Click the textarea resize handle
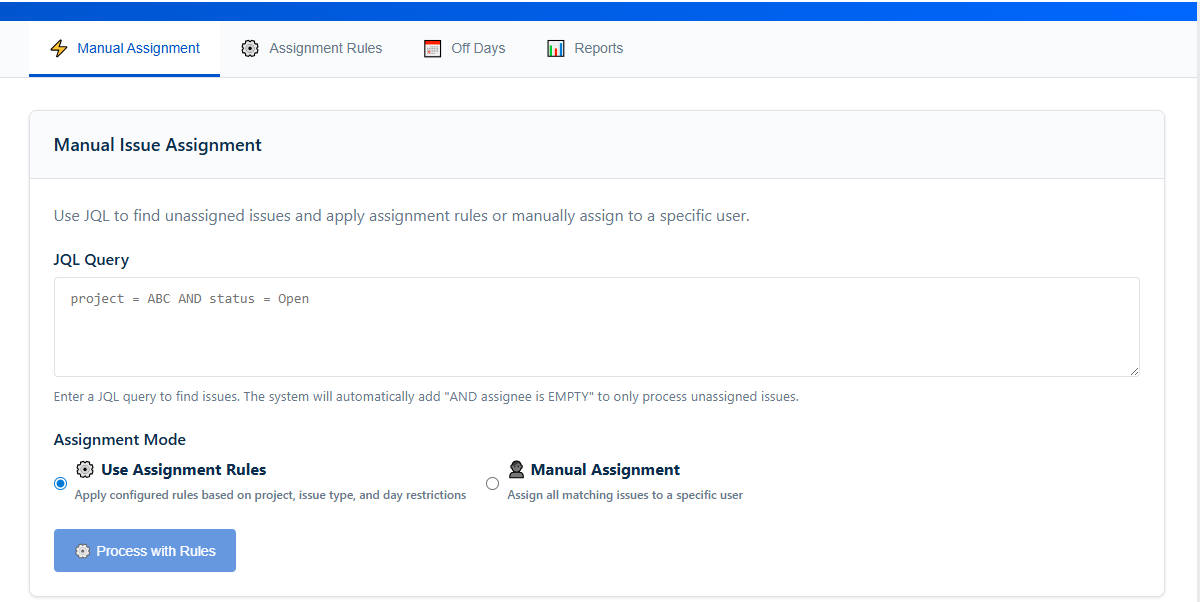The height and width of the screenshot is (602, 1200). (x=1133, y=371)
